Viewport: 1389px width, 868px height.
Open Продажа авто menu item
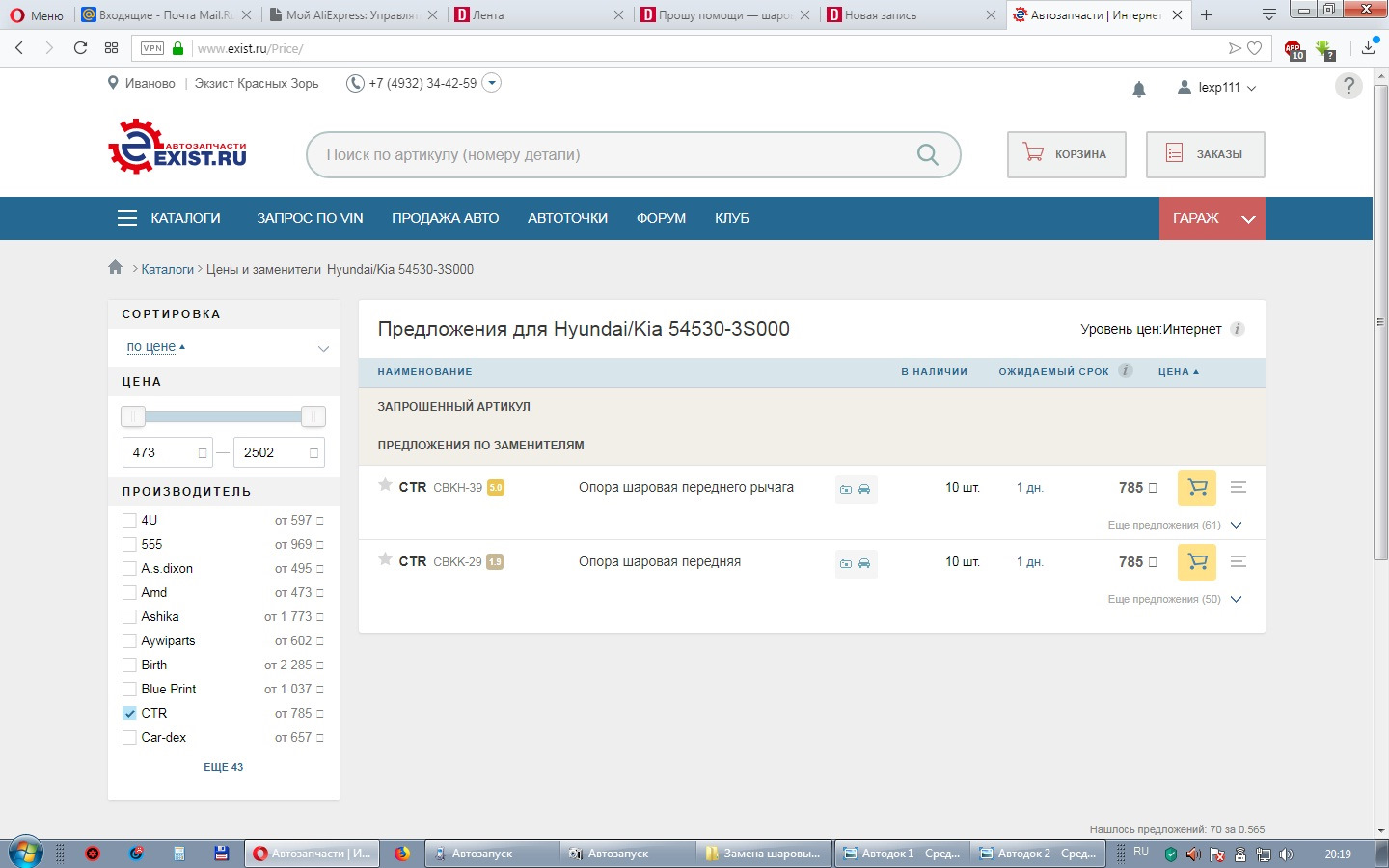tap(445, 218)
